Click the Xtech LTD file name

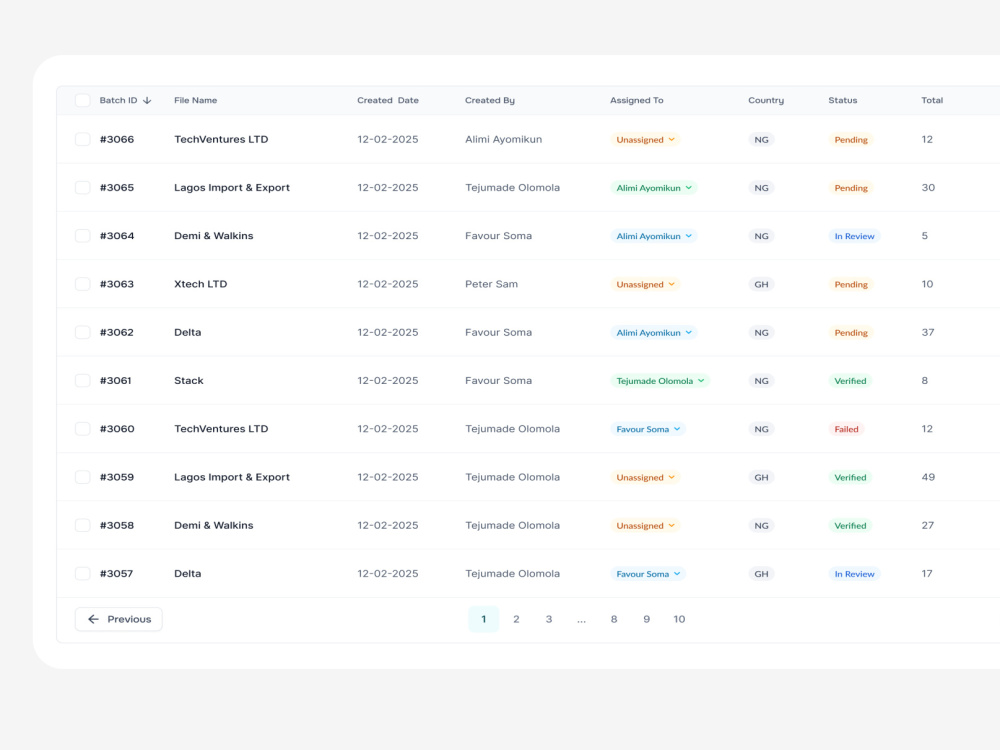200,284
